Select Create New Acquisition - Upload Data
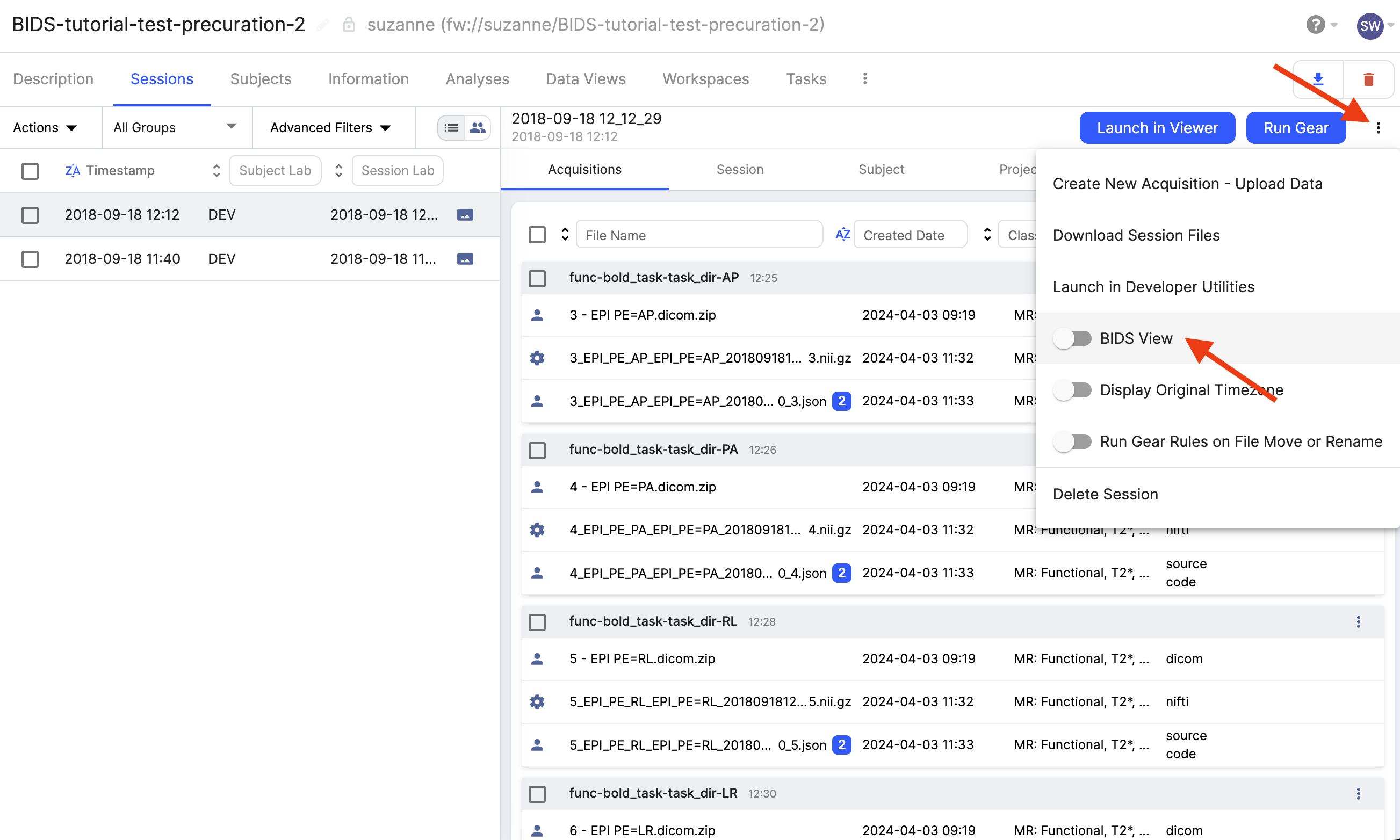The width and height of the screenshot is (1400, 840). pyautogui.click(x=1187, y=184)
